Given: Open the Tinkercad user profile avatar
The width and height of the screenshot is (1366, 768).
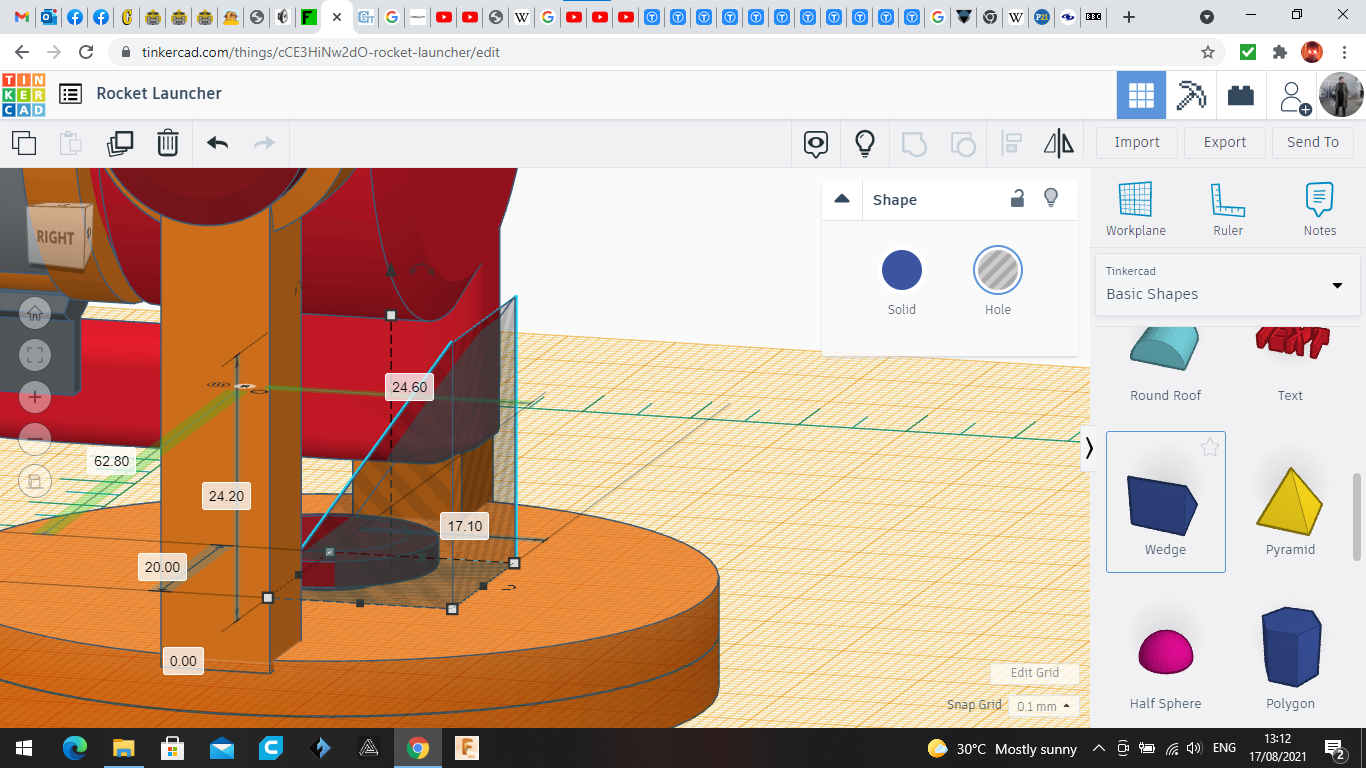Looking at the screenshot, I should (1341, 95).
